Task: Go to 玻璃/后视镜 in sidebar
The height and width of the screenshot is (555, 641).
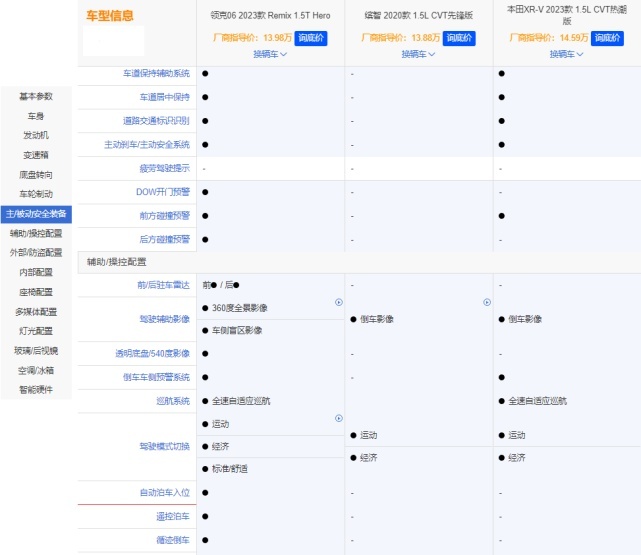Action: click(x=36, y=351)
